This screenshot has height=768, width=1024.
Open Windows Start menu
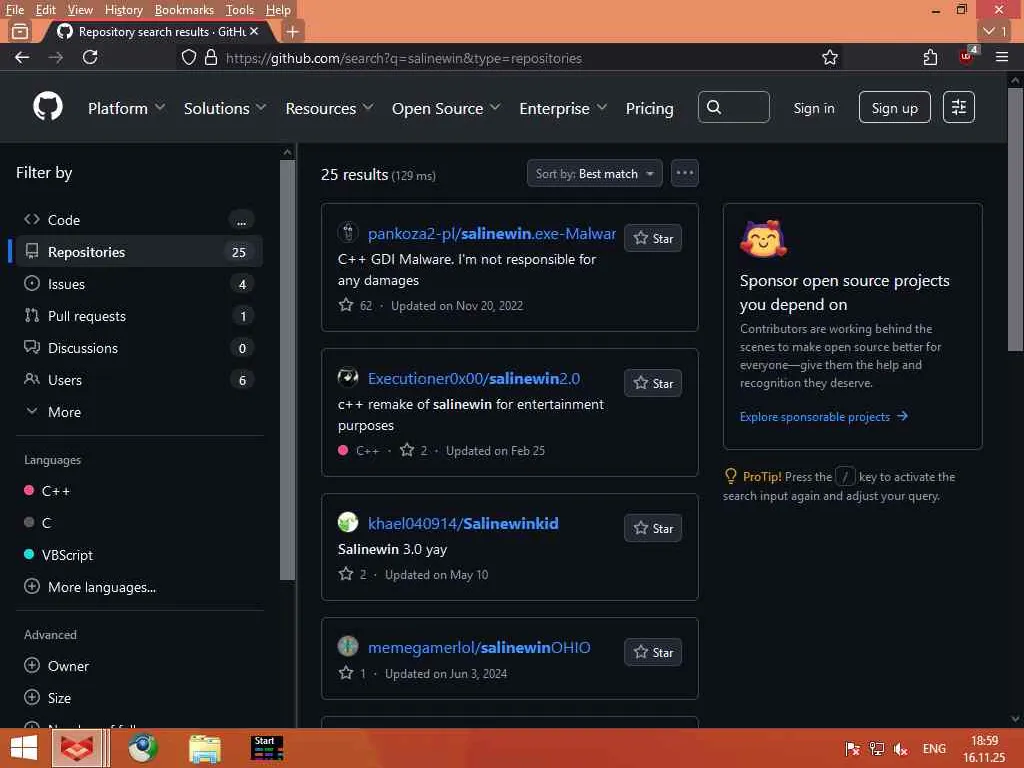[24, 748]
